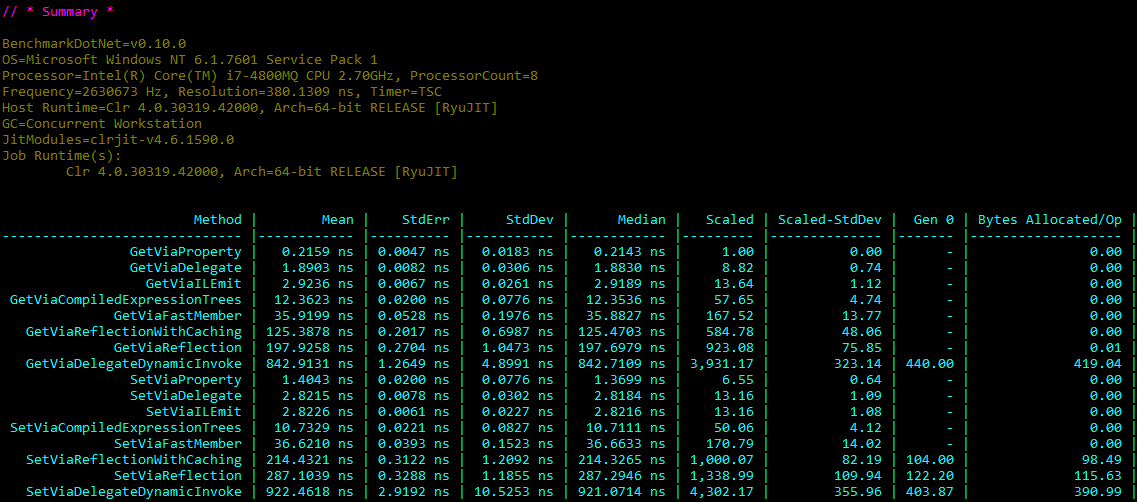Click the median value 197.6979 ns

coord(622,347)
